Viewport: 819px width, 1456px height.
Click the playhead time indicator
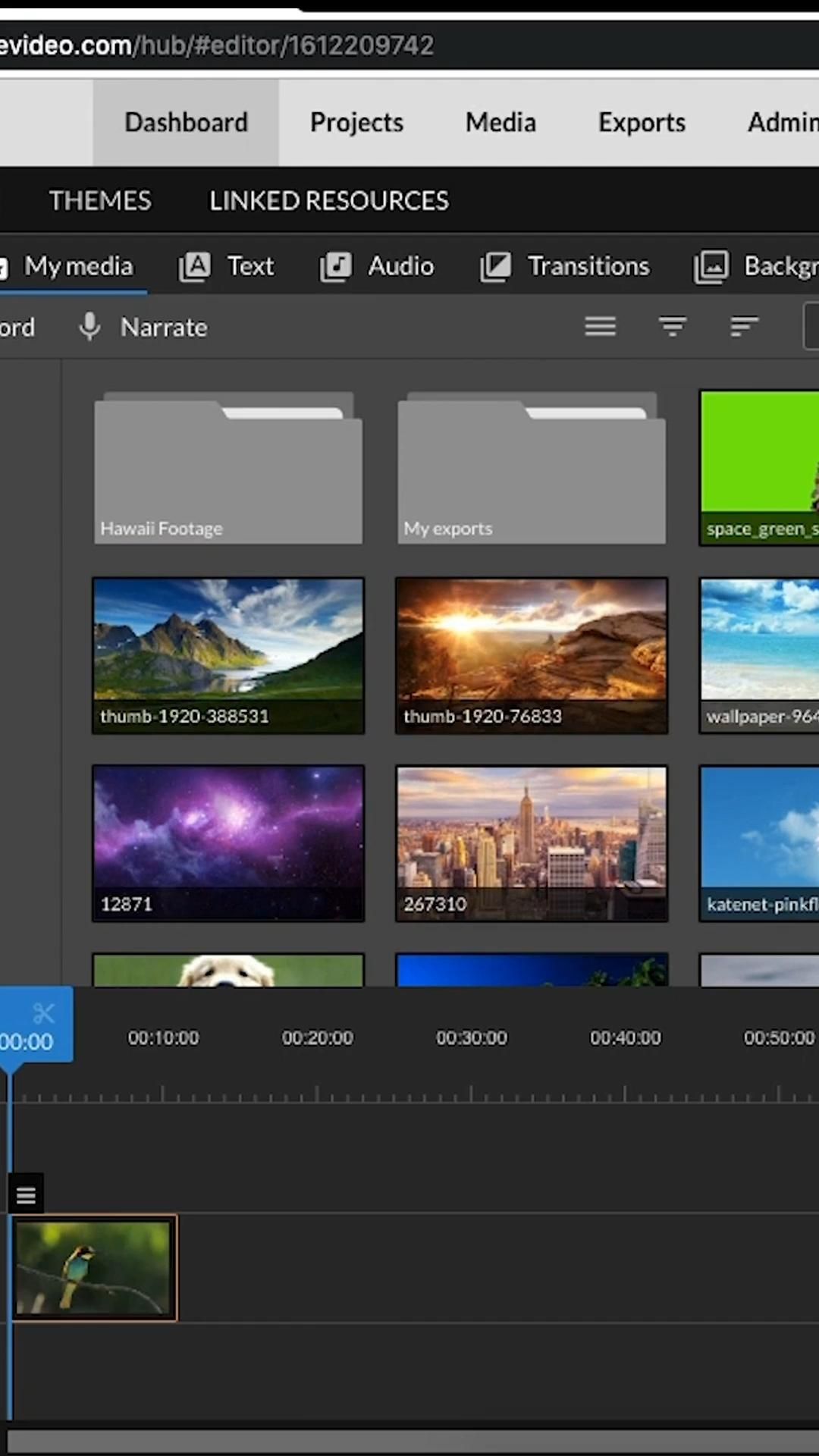coord(27,1042)
